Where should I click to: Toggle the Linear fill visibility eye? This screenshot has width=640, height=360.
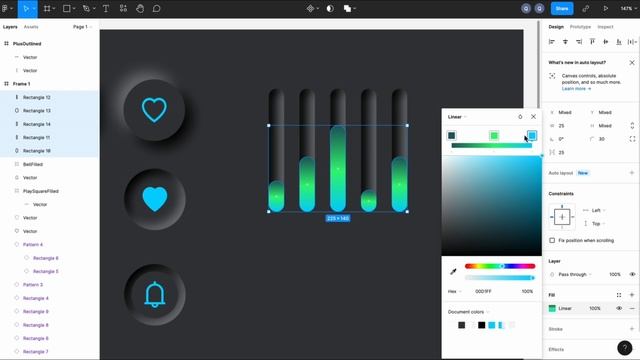point(619,308)
